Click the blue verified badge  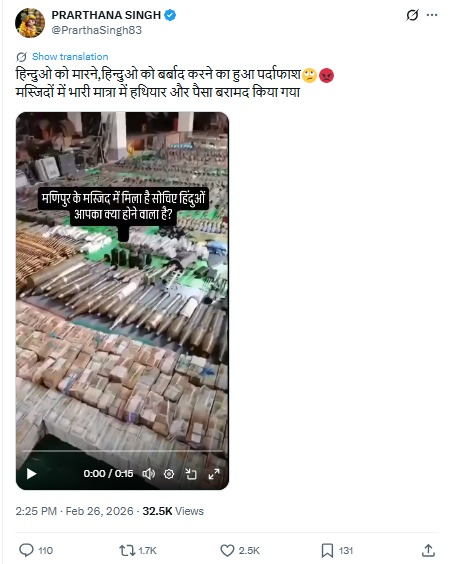pyautogui.click(x=170, y=15)
